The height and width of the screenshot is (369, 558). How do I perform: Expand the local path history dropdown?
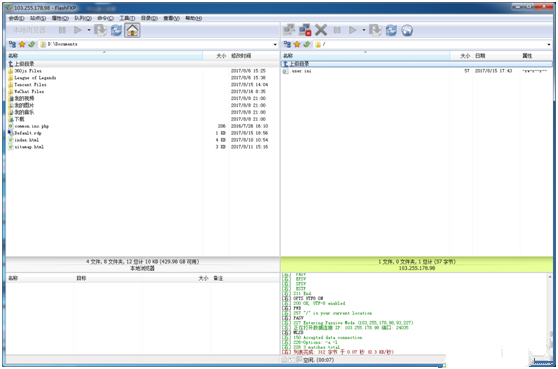pyautogui.click(x=275, y=44)
